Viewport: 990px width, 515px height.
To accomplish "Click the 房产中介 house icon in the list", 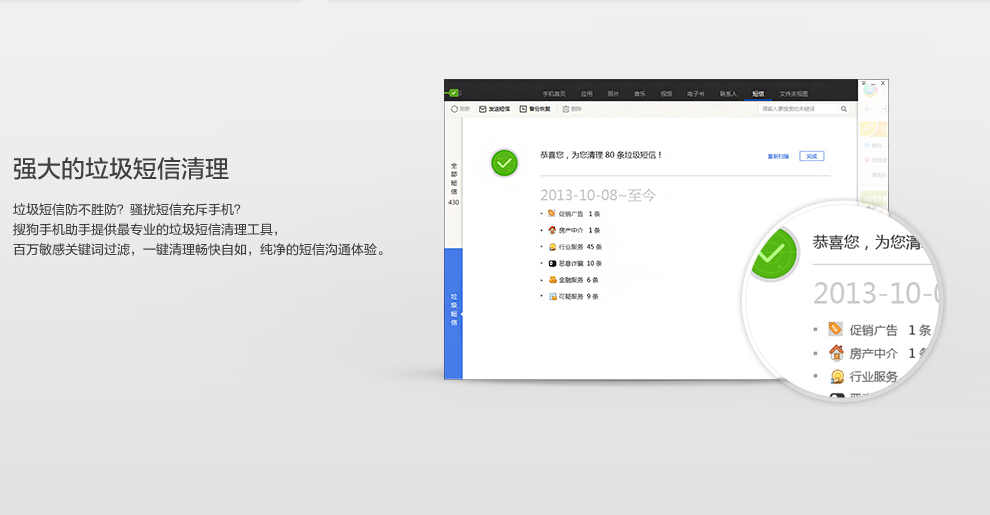I will [551, 230].
